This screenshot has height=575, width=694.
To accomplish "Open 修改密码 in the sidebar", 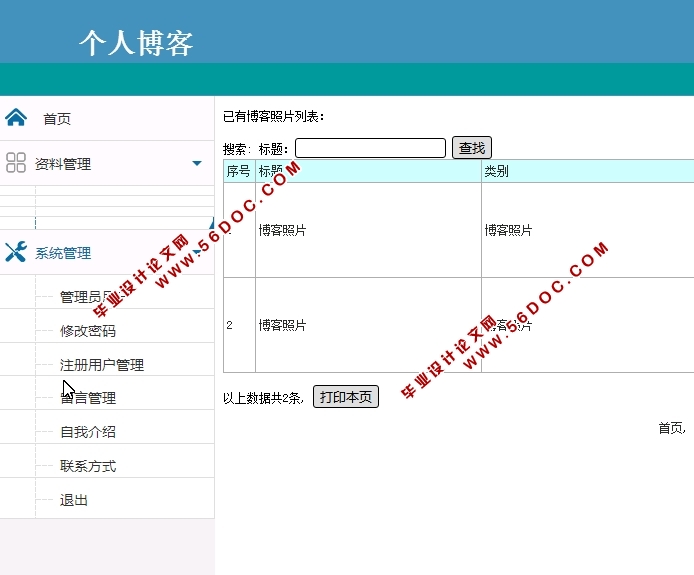I will (88, 331).
